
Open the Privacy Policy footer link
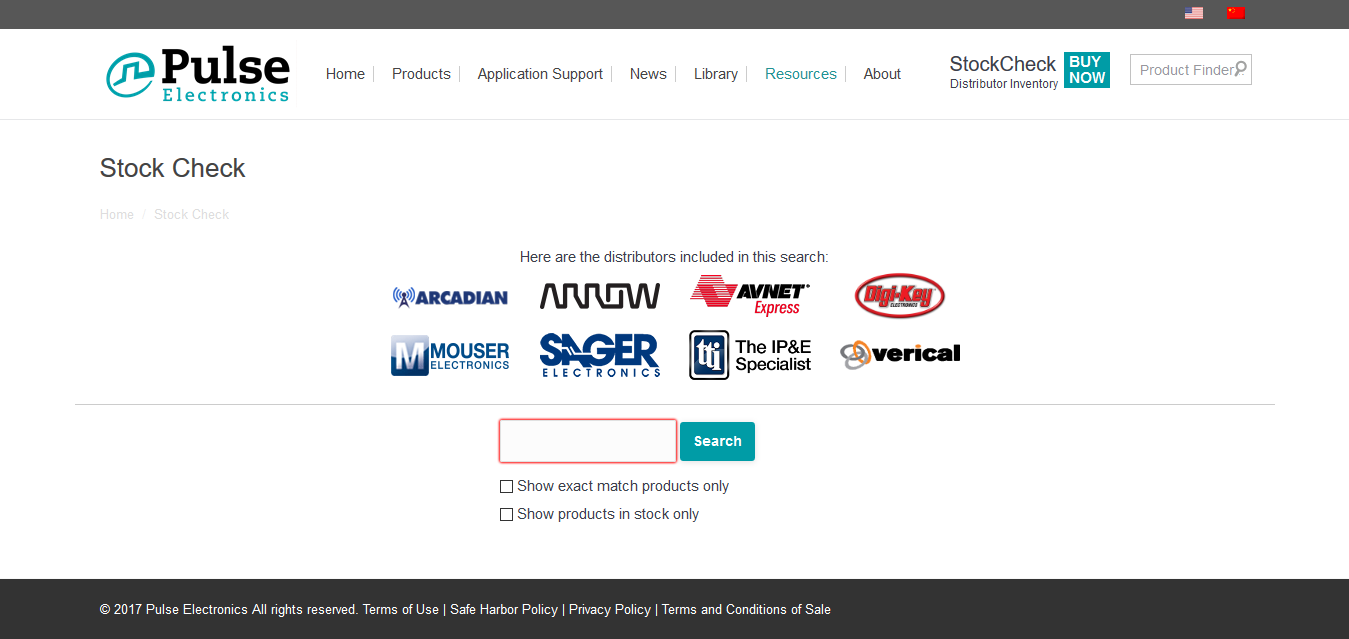[x=609, y=609]
